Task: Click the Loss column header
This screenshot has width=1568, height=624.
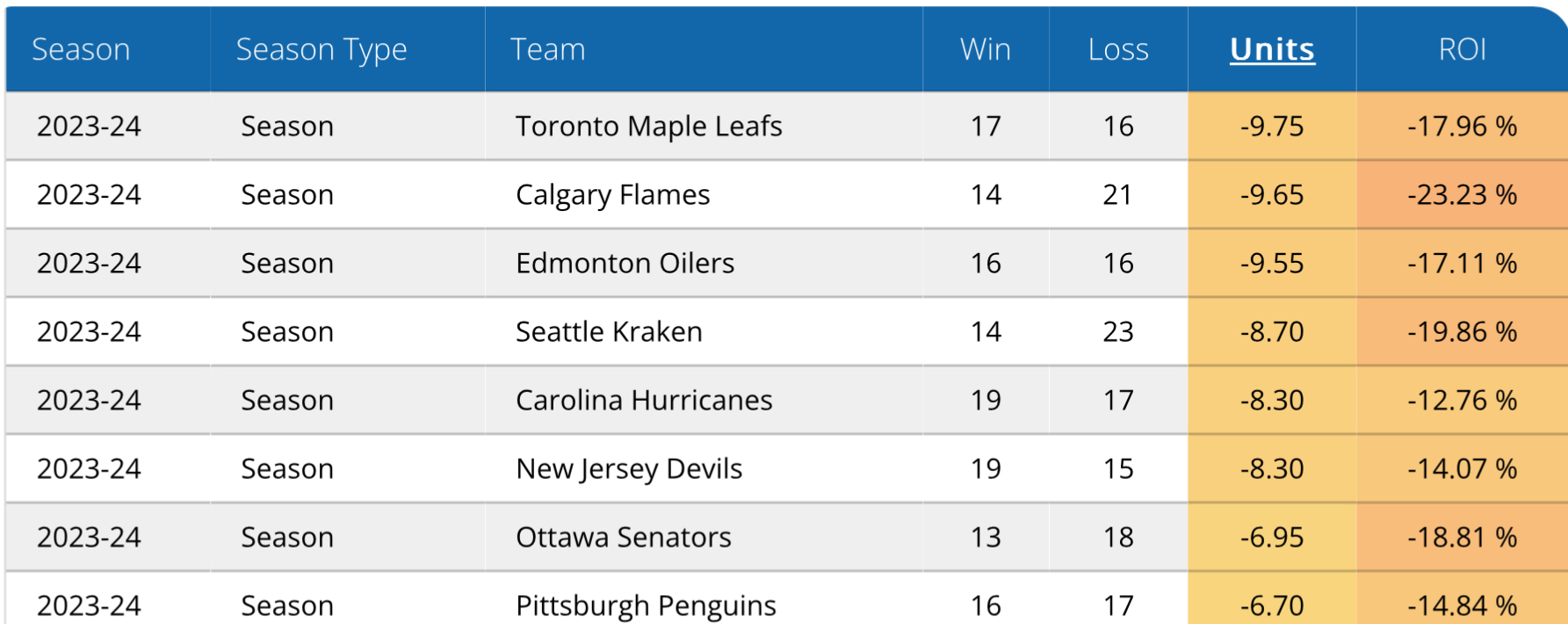Action: [1117, 50]
